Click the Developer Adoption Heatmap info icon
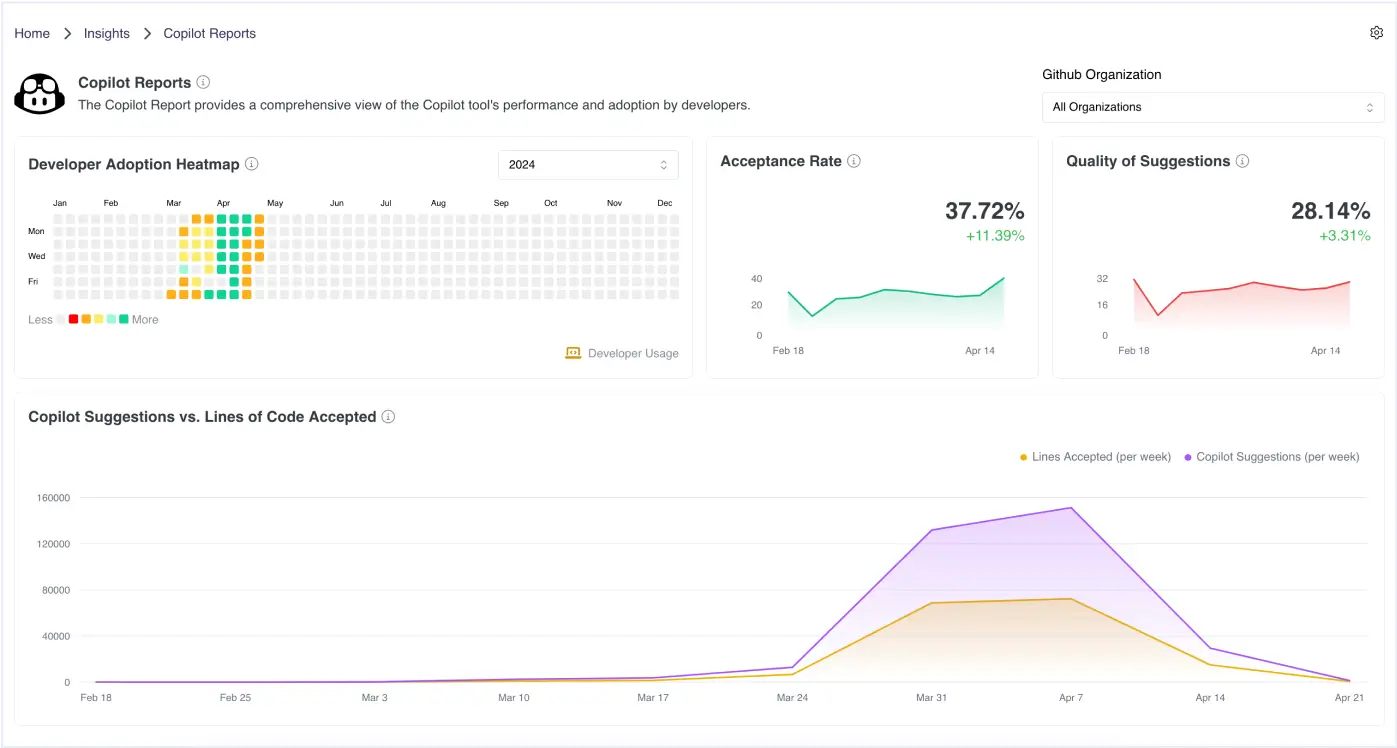1397x748 pixels. pyautogui.click(x=252, y=164)
